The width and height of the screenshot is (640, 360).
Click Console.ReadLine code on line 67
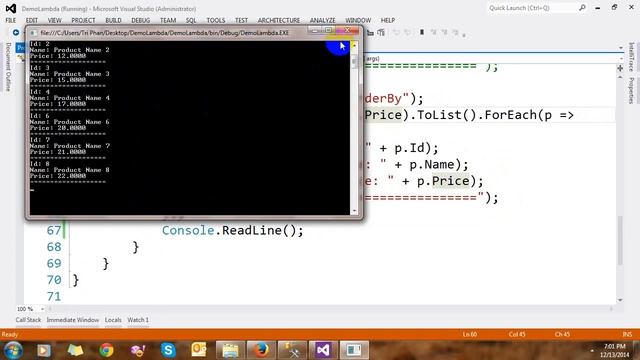tap(233, 230)
